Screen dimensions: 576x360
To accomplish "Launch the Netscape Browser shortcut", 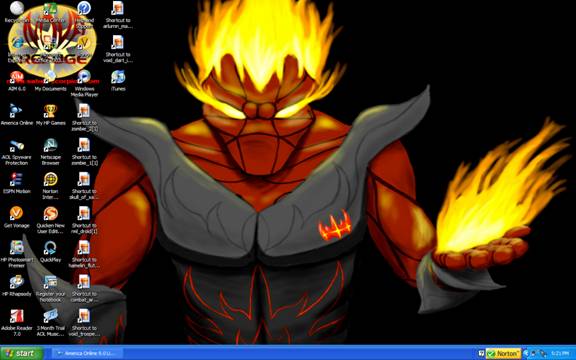I will [x=50, y=145].
